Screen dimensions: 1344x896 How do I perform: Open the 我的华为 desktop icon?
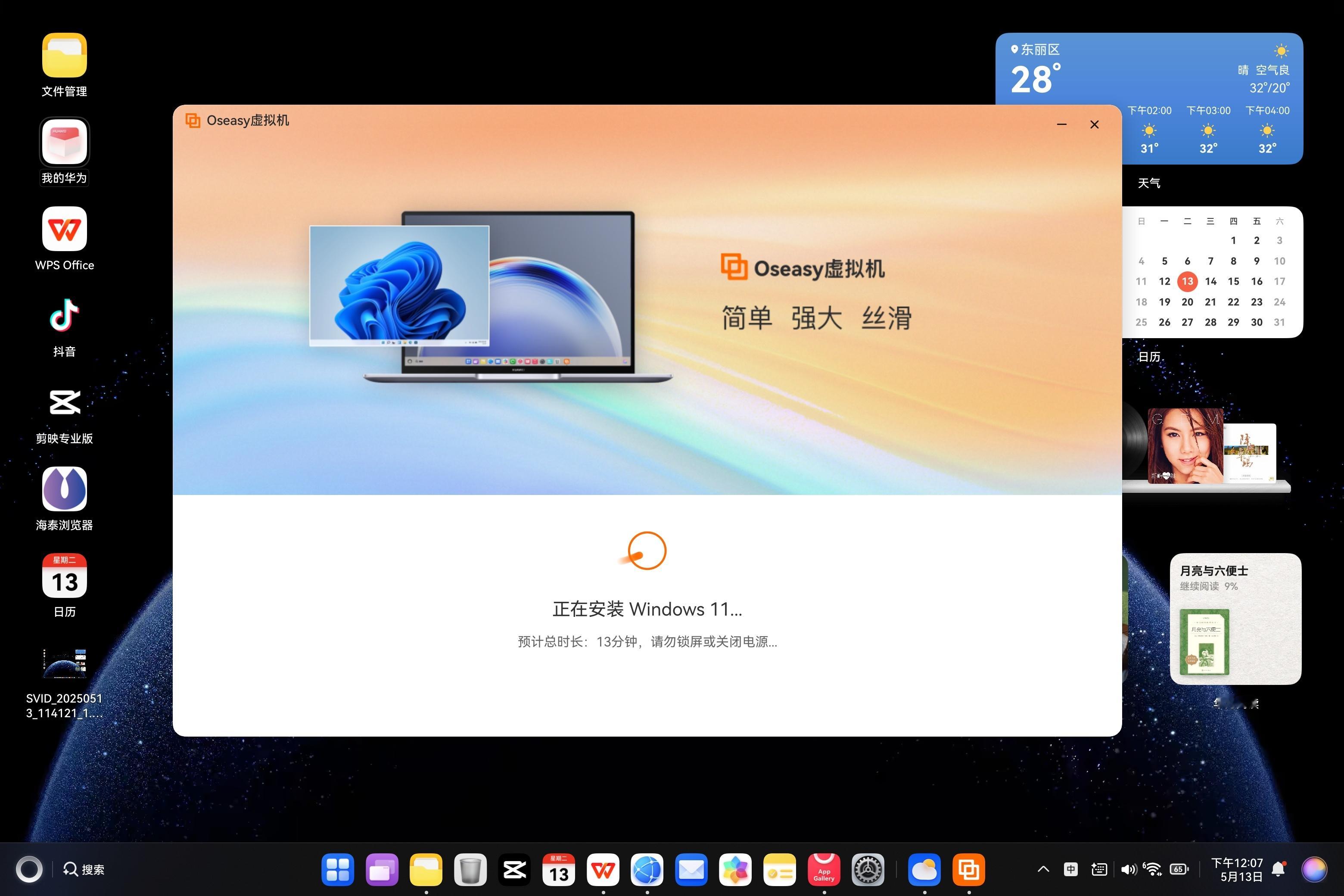(x=64, y=142)
